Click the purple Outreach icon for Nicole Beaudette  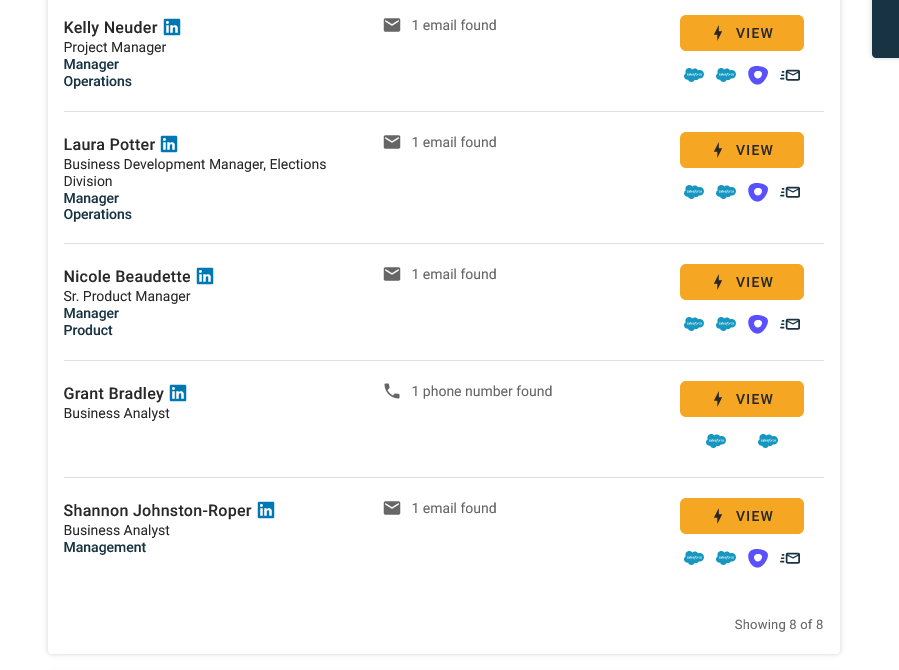pos(758,324)
